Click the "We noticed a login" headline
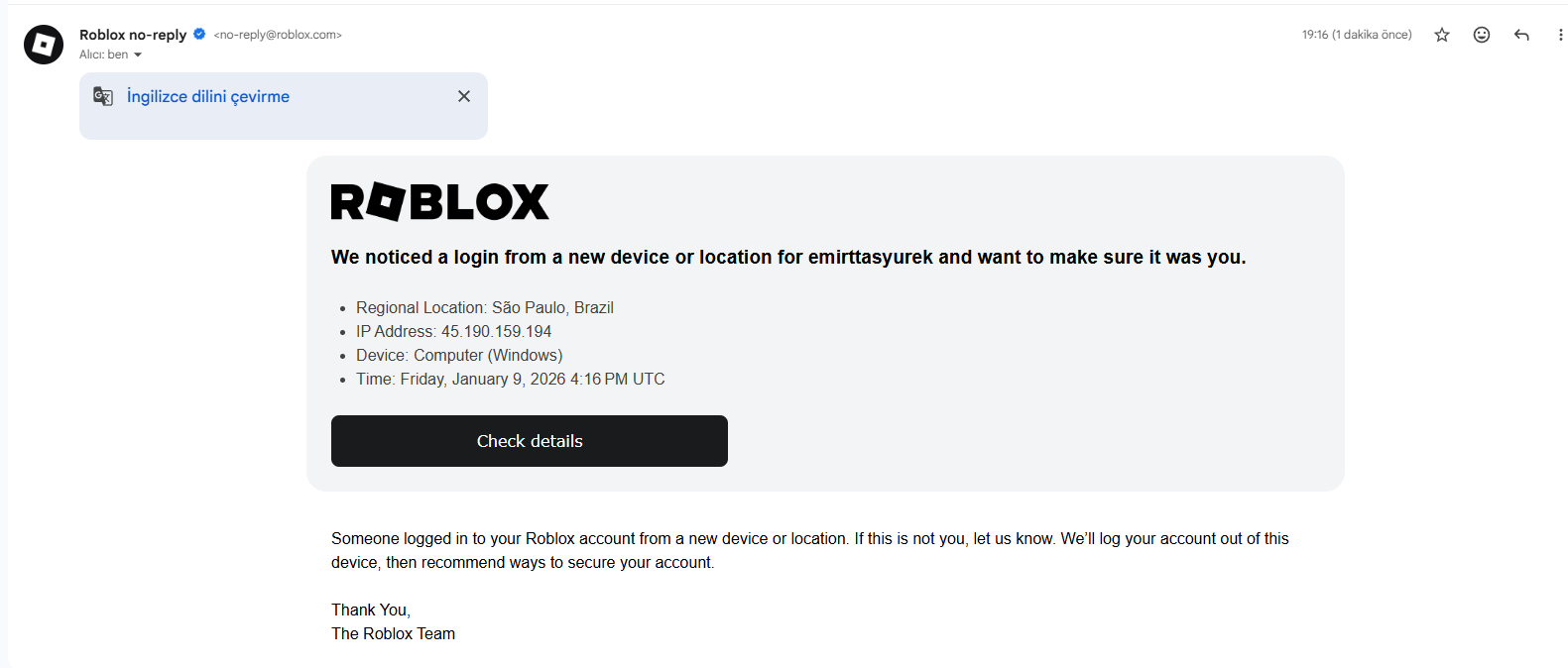 [787, 257]
